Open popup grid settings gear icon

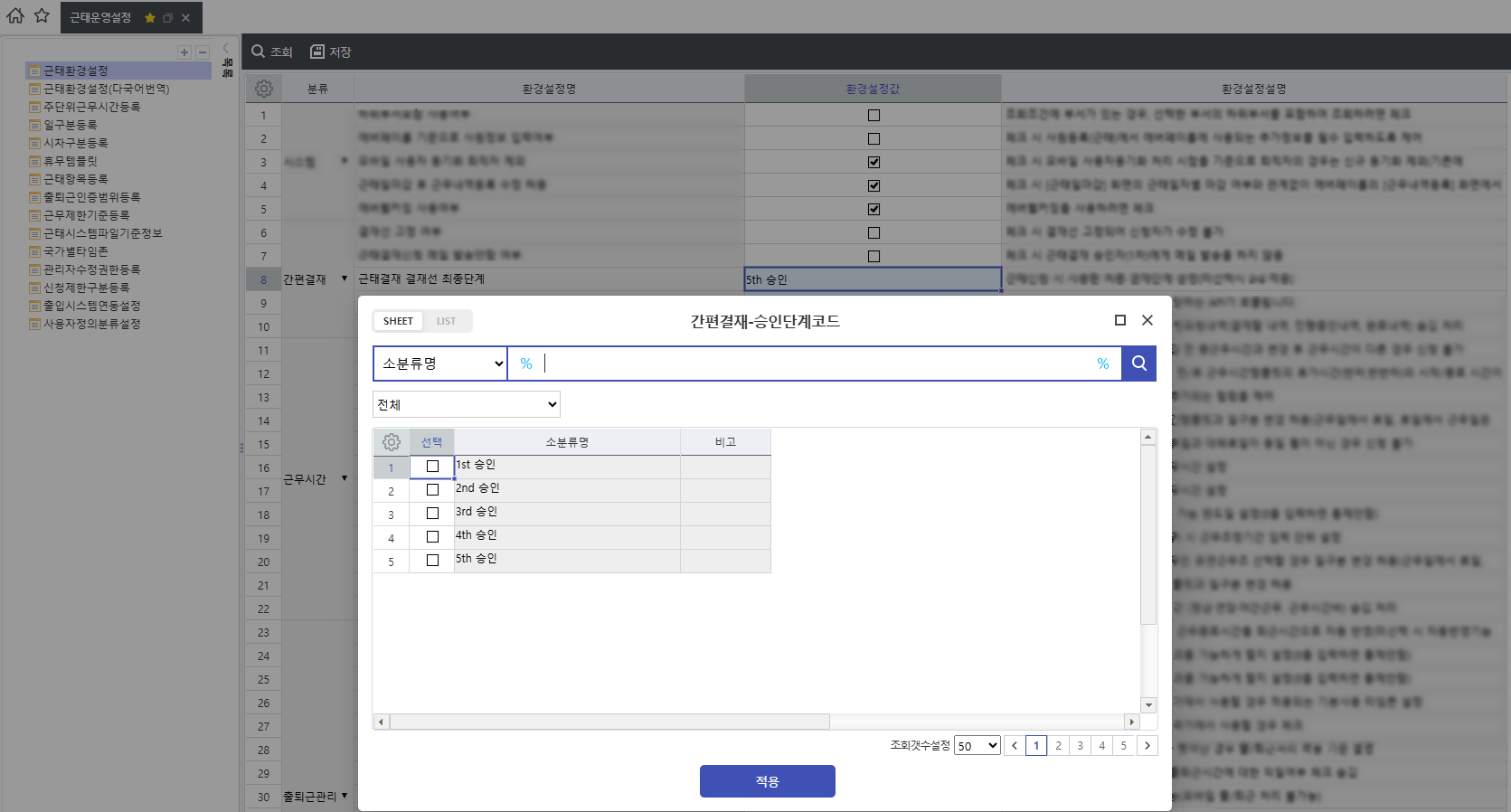(x=391, y=442)
